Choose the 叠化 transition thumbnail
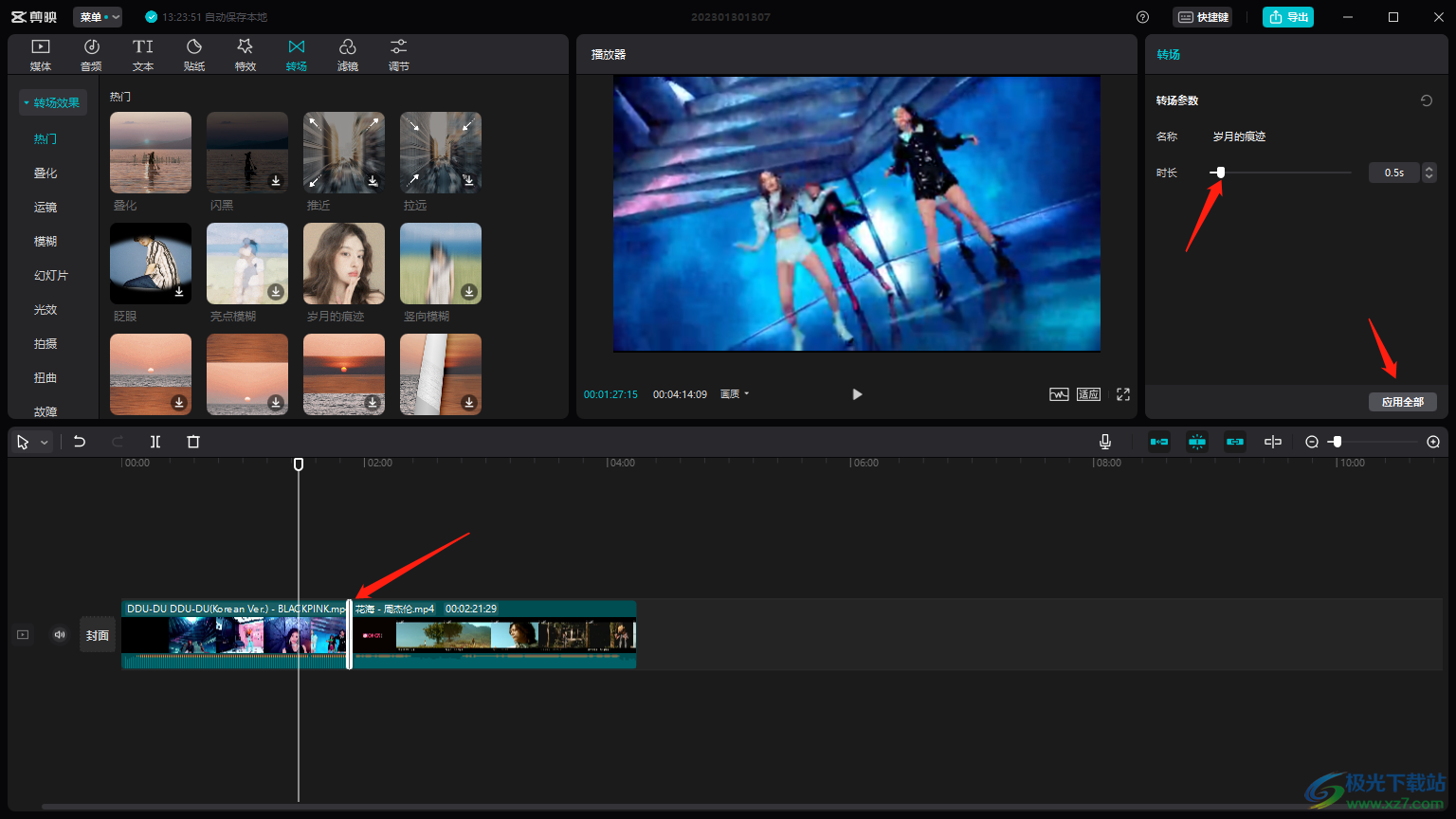The image size is (1456, 819). [x=151, y=153]
